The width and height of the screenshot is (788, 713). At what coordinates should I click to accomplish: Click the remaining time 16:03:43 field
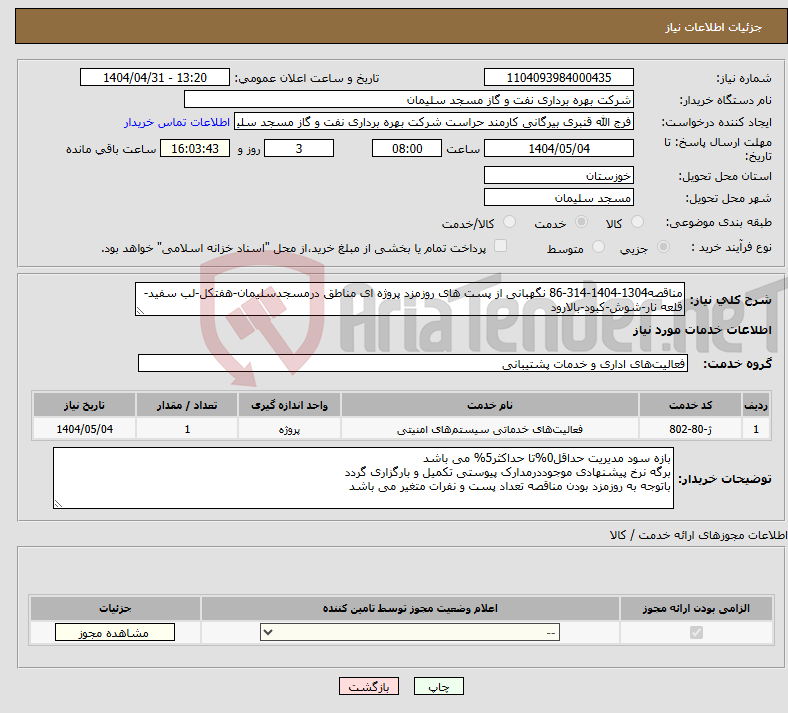[x=195, y=149]
